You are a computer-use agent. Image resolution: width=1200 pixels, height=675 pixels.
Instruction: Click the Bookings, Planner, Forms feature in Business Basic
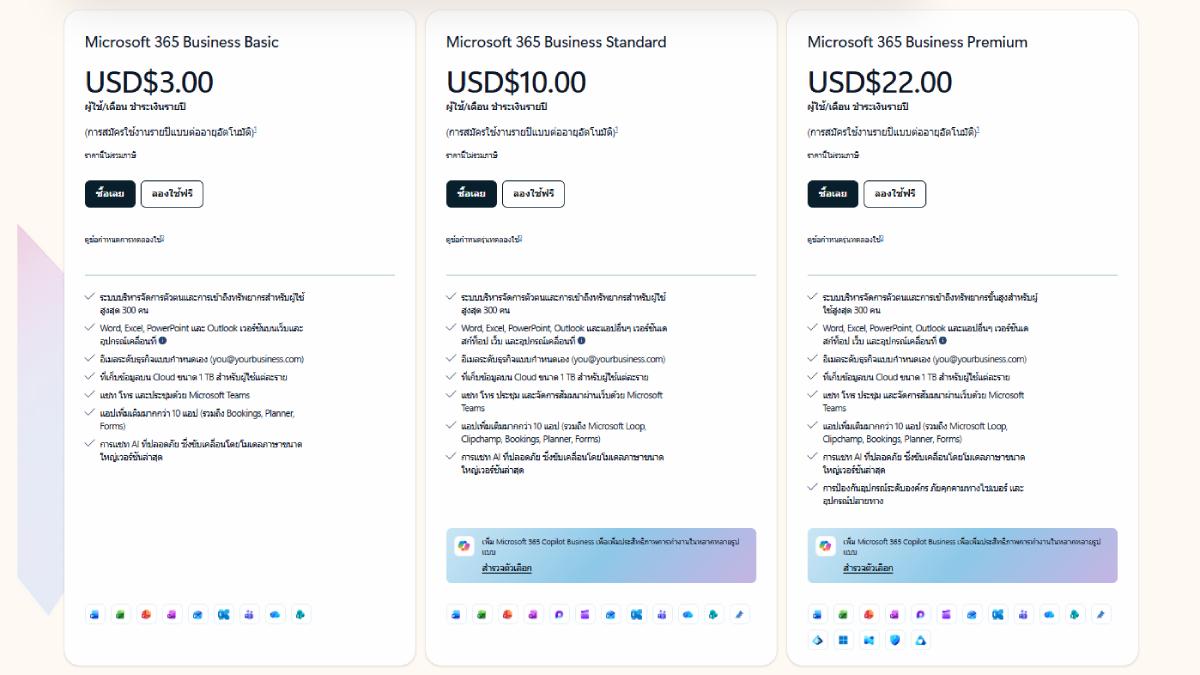pyautogui.click(x=198, y=419)
